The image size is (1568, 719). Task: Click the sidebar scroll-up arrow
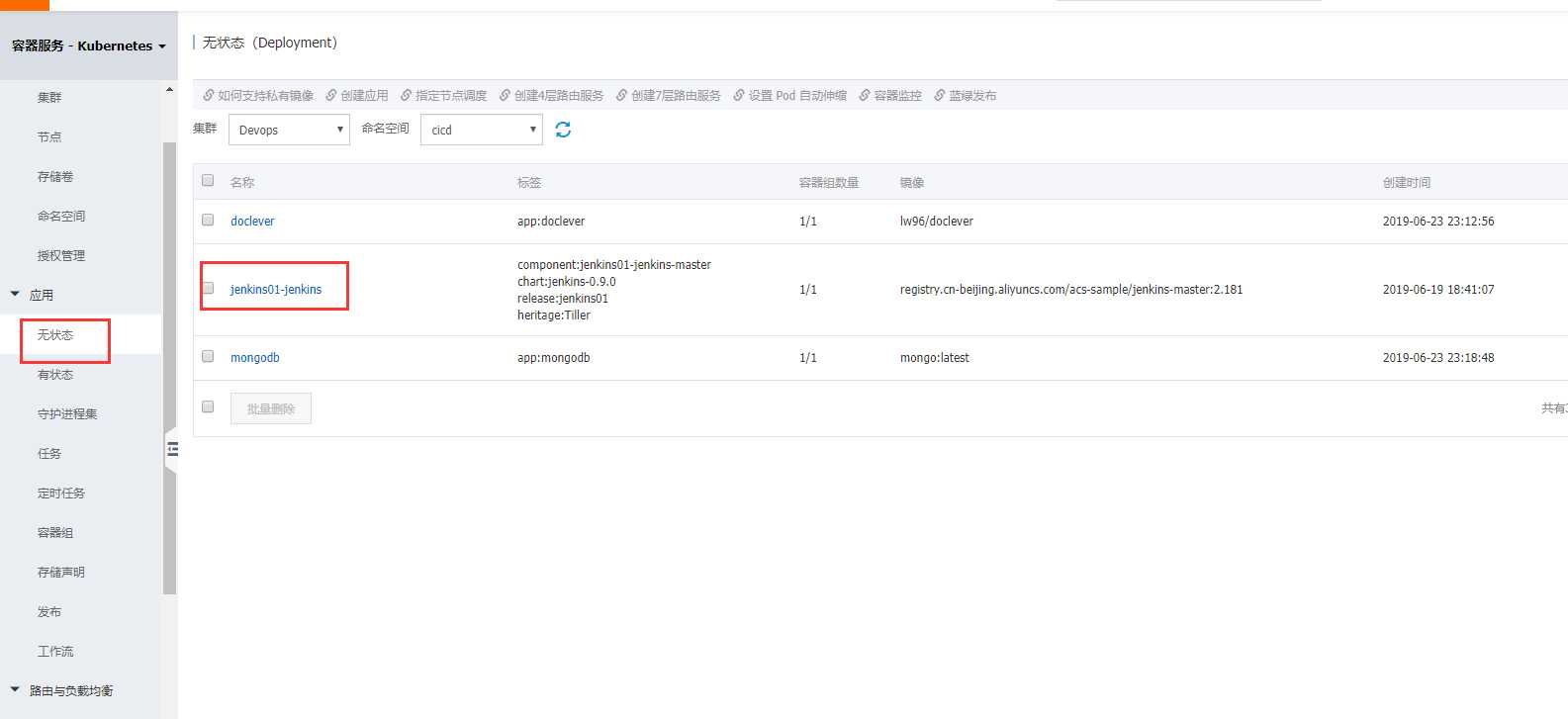click(x=169, y=90)
